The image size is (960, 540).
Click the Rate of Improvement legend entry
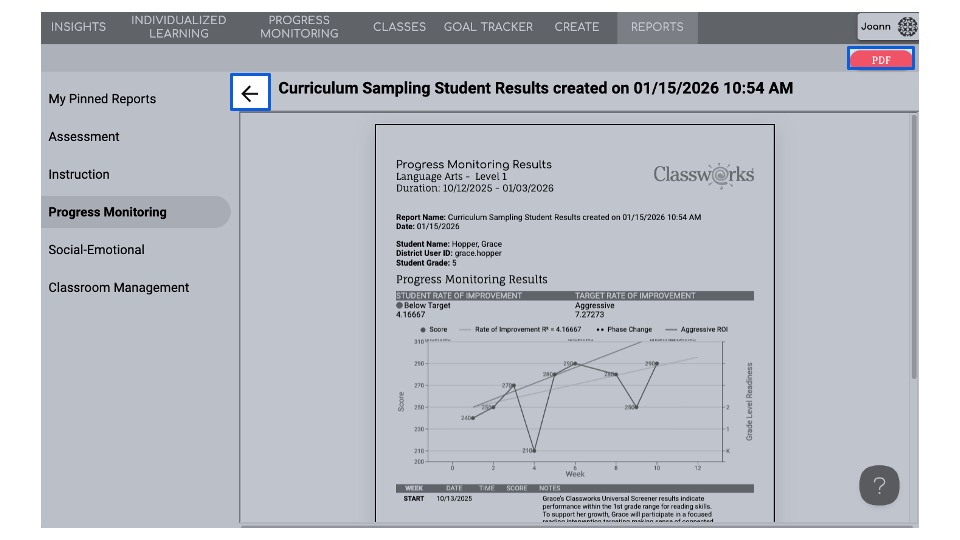click(x=520, y=329)
